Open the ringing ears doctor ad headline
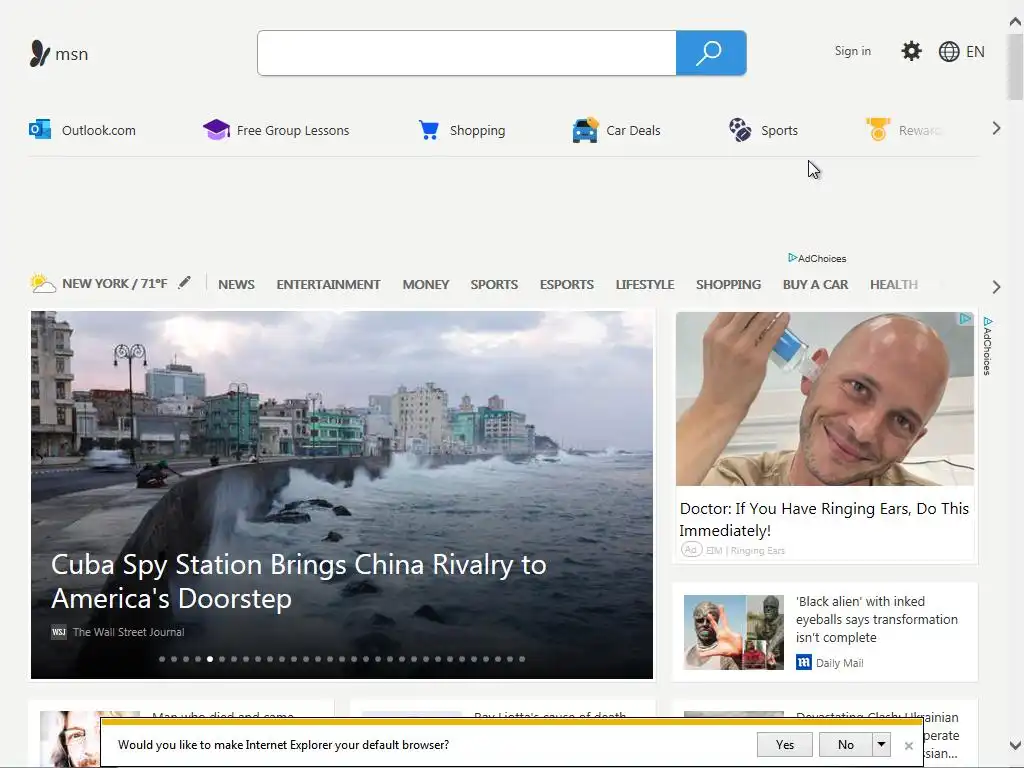The height and width of the screenshot is (768, 1024). click(824, 519)
